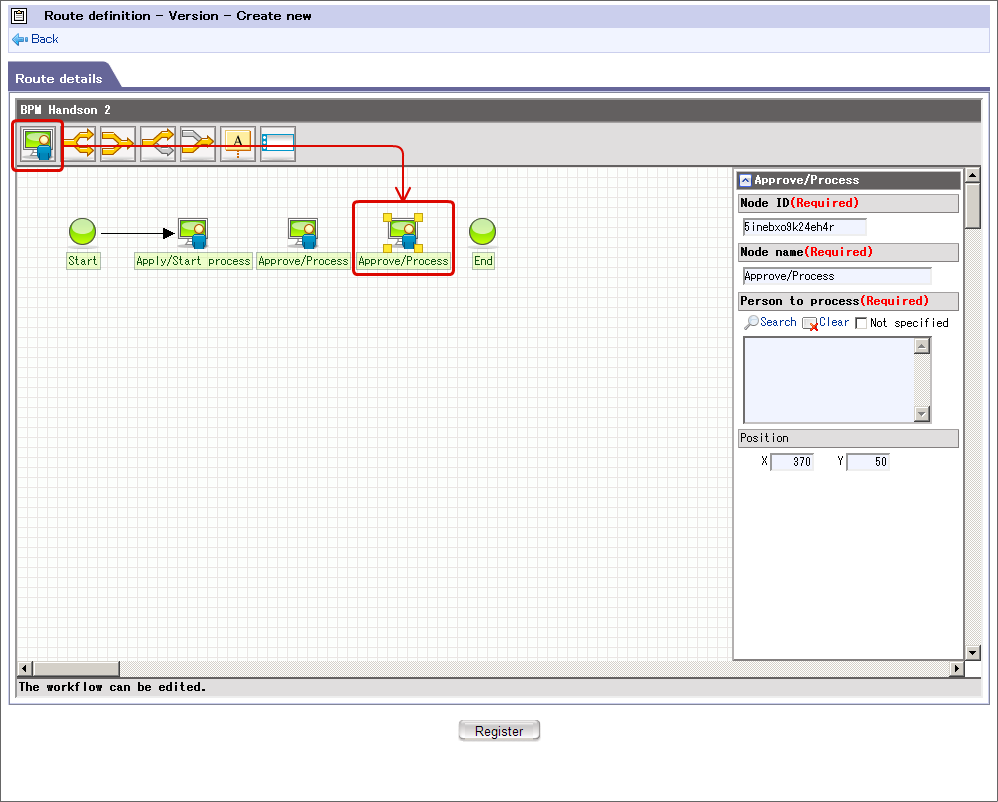Viewport: 998px width, 802px height.
Task: Click the Clear link for person to process
Action: tap(834, 322)
